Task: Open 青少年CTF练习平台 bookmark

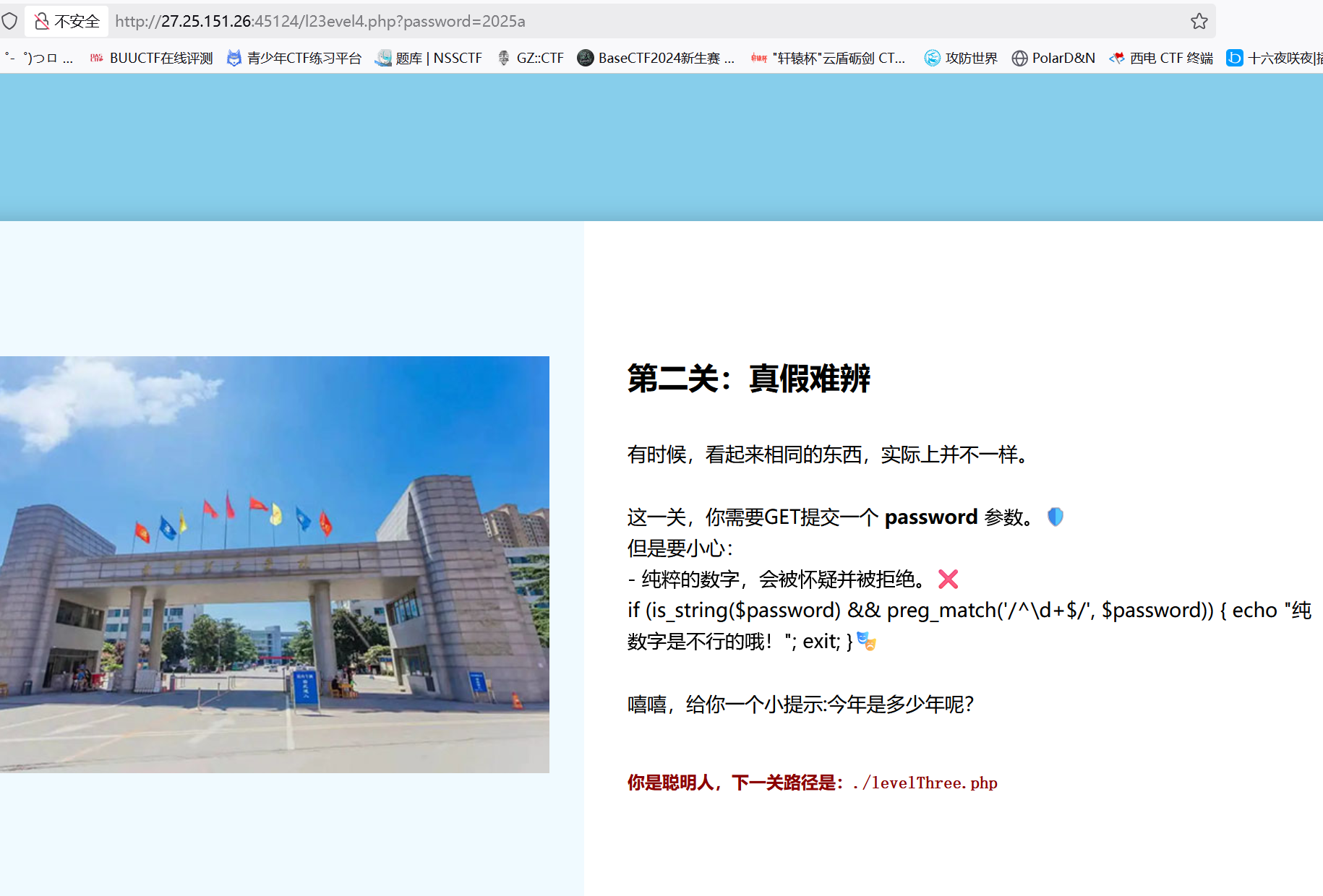Action: [294, 58]
